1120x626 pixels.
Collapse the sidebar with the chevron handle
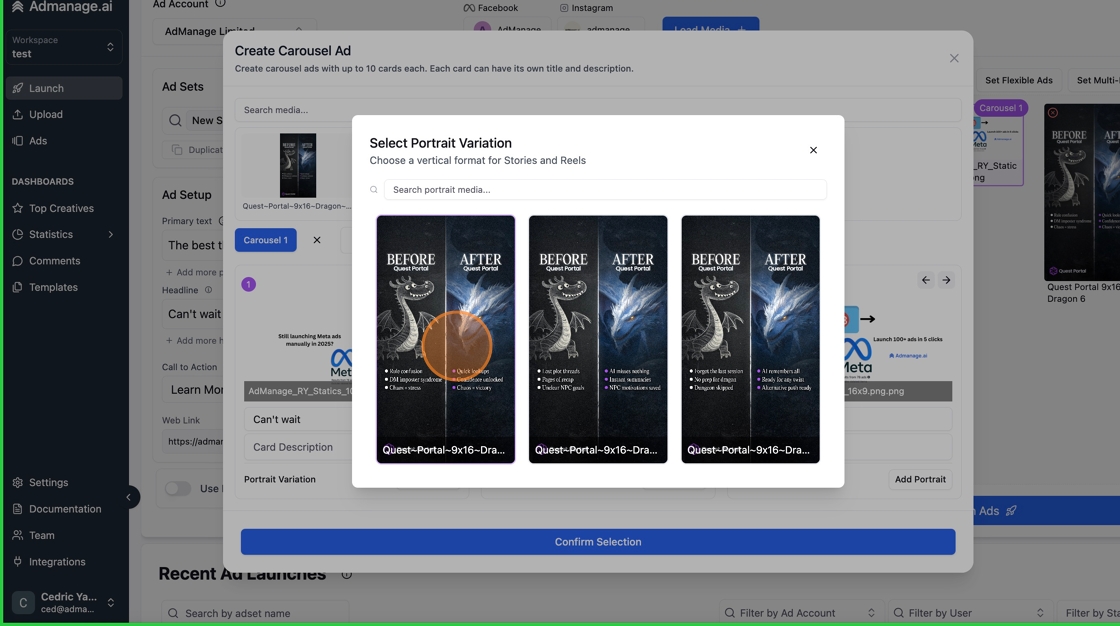129,497
